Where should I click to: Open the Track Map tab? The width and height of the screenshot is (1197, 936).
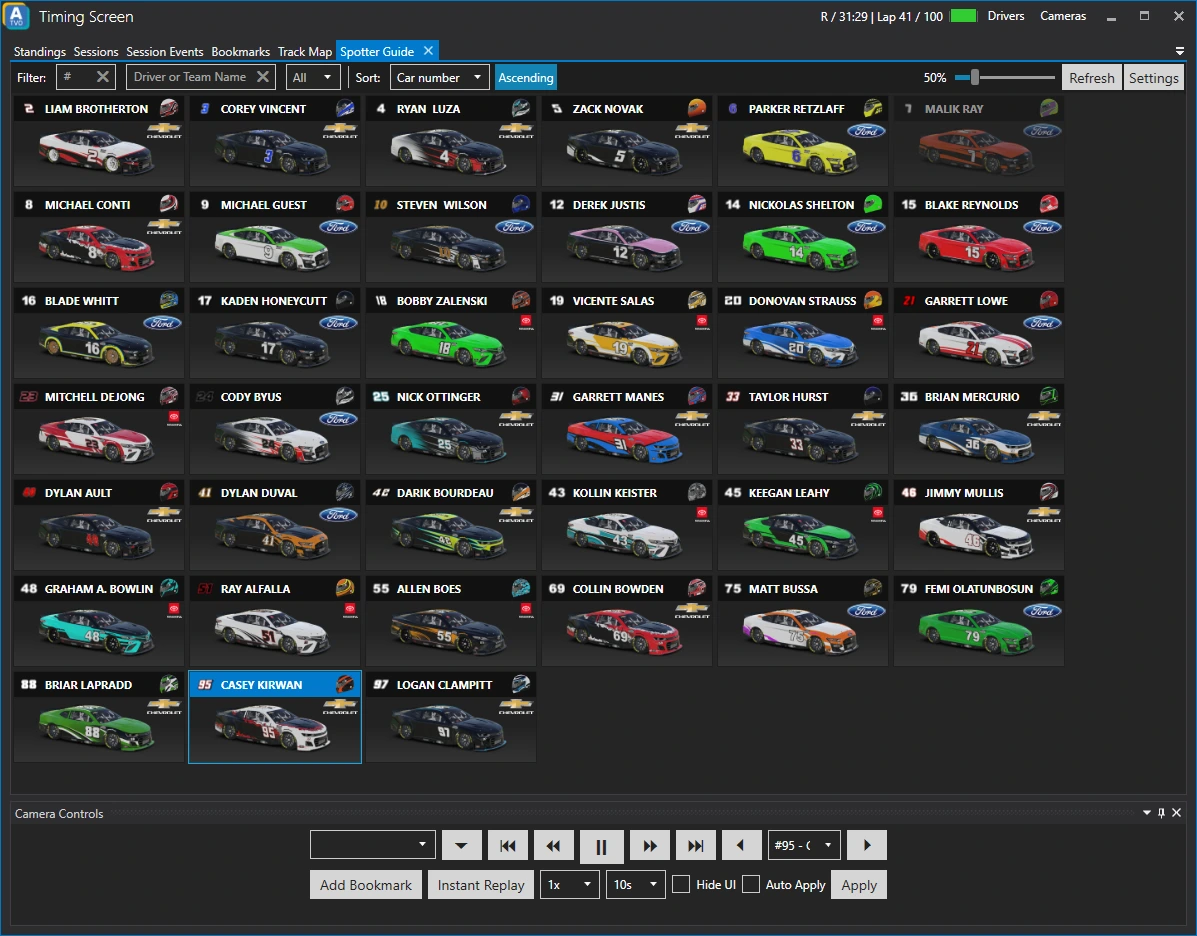[x=305, y=51]
